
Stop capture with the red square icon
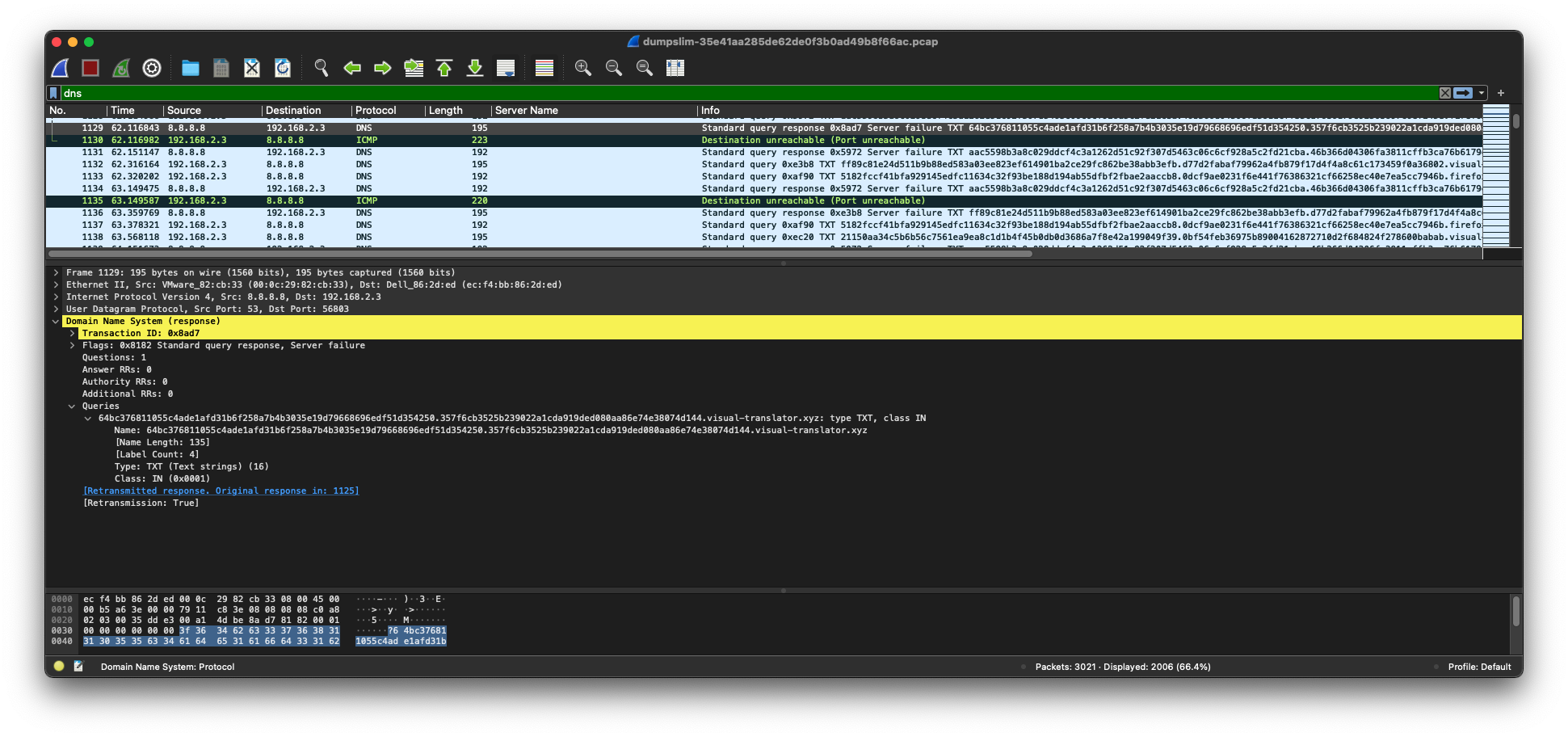(90, 69)
